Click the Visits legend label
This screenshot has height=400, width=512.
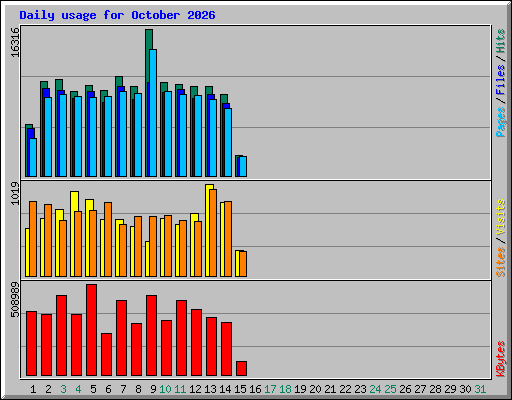coord(500,217)
